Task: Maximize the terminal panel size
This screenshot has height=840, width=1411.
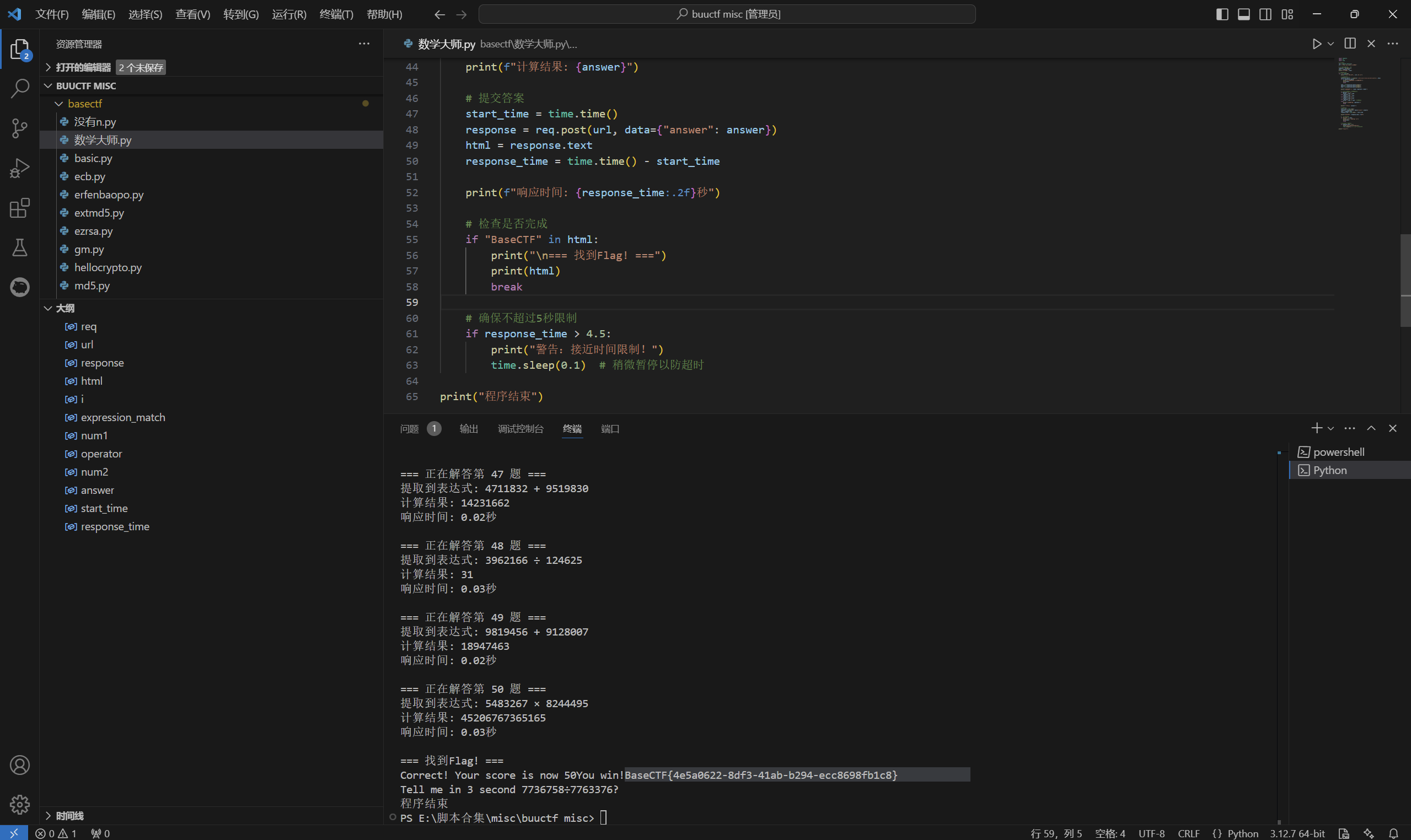Action: point(1371,428)
